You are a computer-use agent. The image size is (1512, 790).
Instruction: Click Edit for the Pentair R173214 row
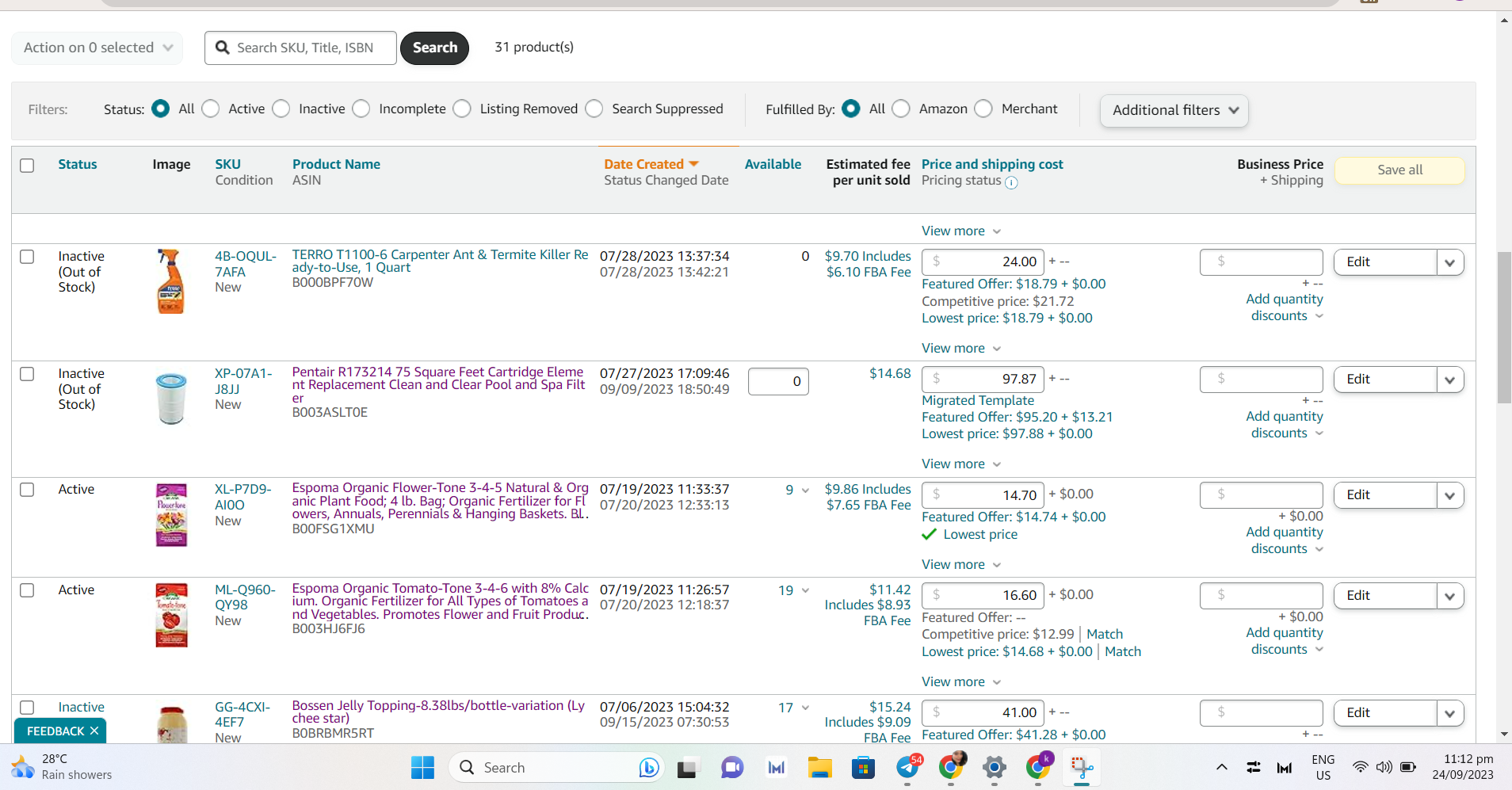1385,380
